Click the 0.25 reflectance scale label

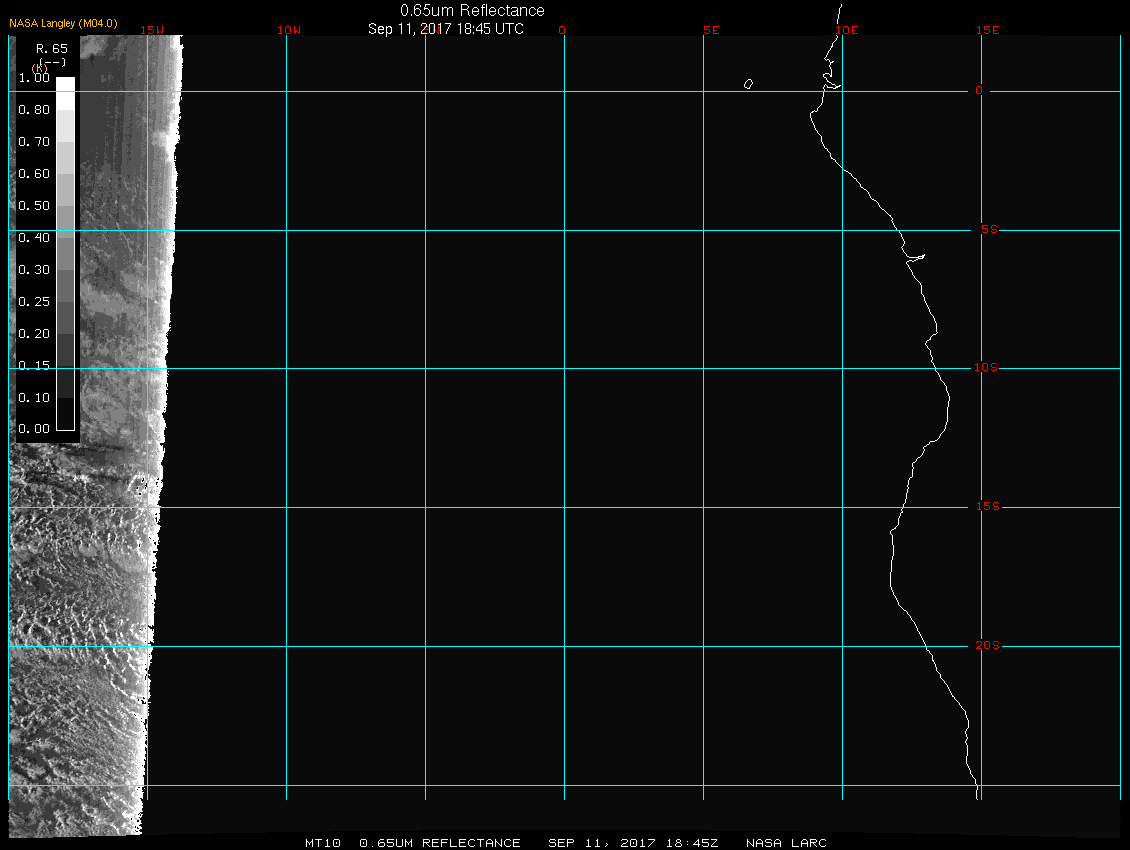coord(34,301)
